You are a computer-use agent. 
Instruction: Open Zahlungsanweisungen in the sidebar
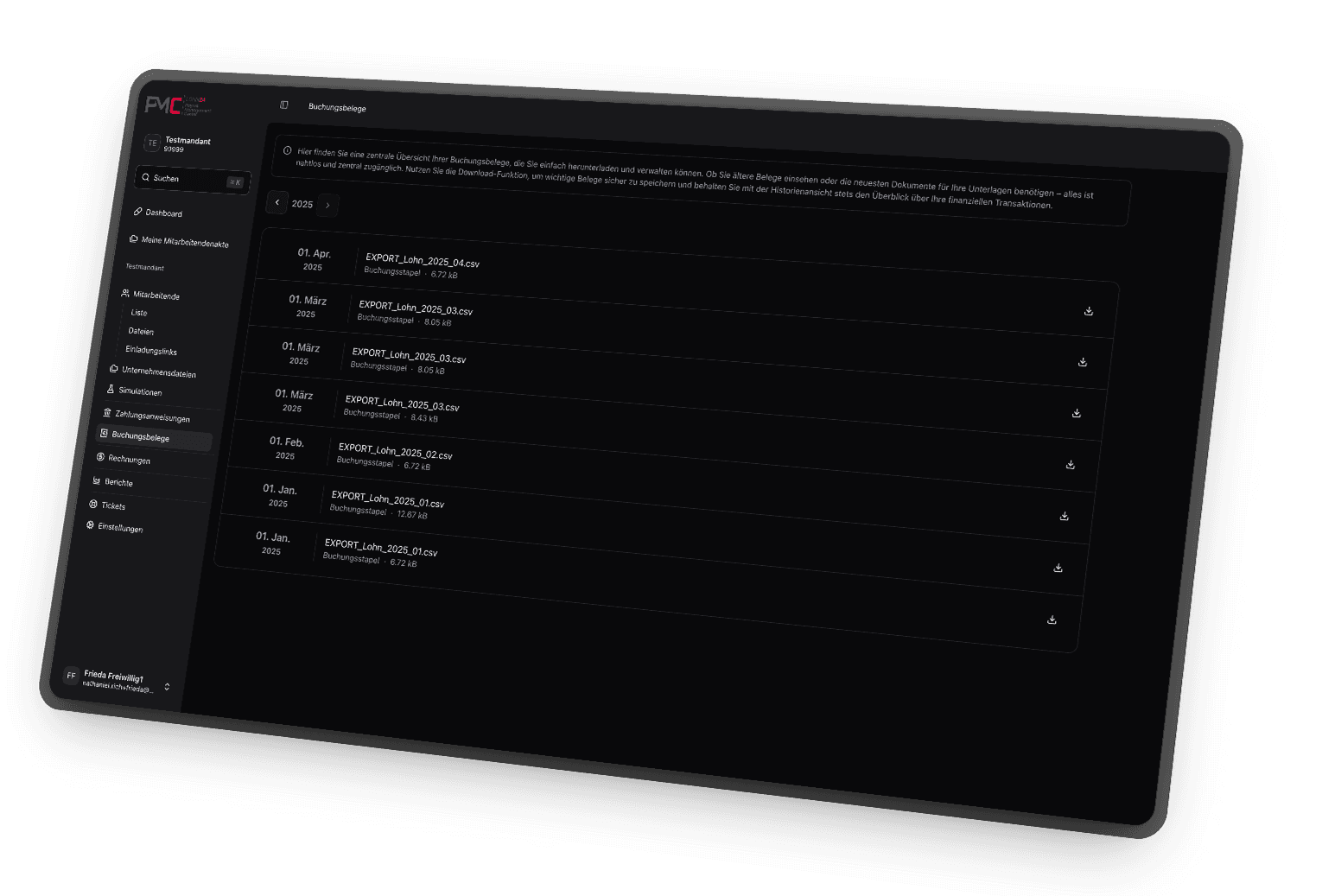coord(152,416)
